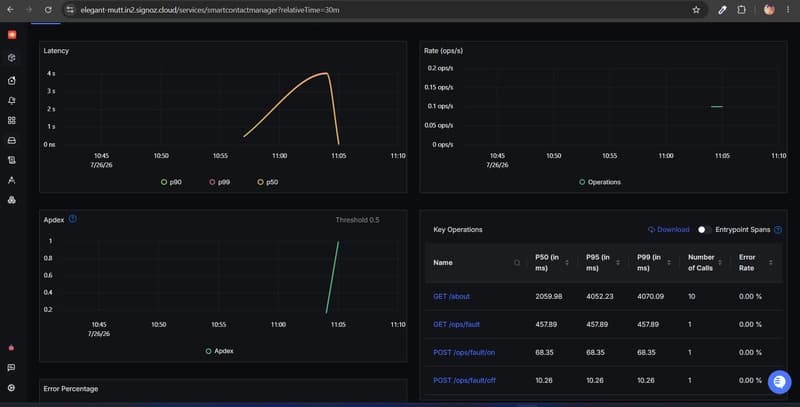800x407 pixels.
Task: Click the Download link in Key Operations
Action: click(x=668, y=230)
